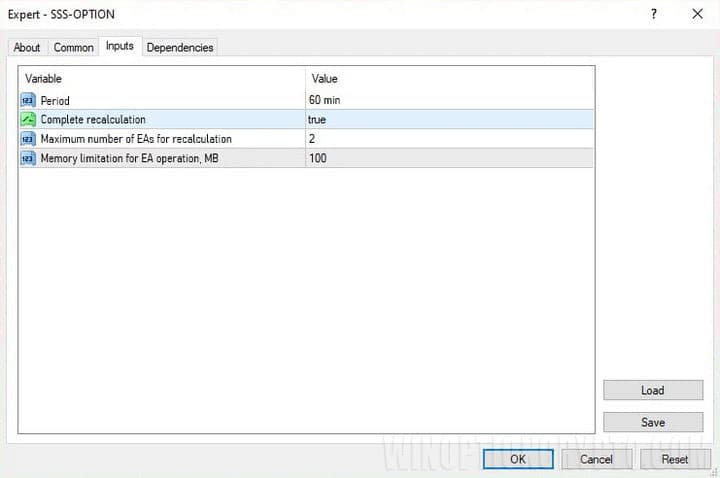Viewport: 720px width, 478px height.
Task: Switch to the About tab
Action: 27,47
